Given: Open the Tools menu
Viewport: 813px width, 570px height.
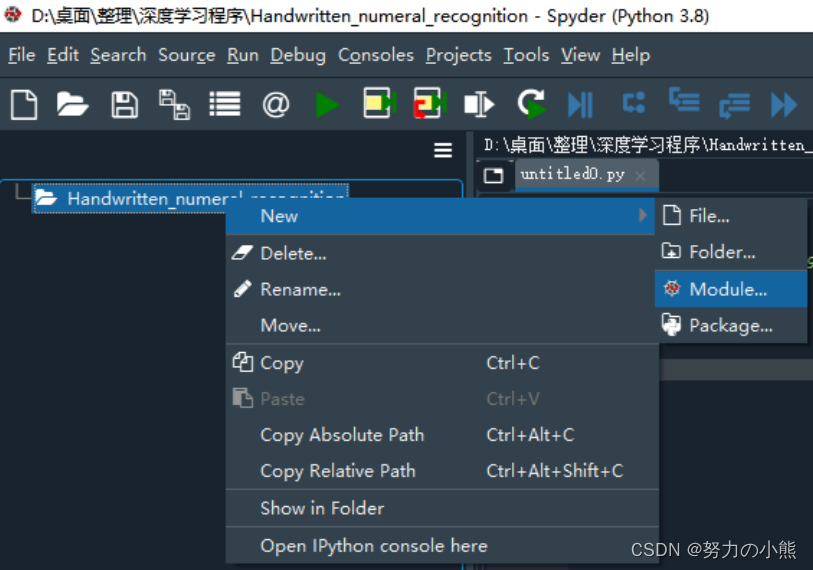Looking at the screenshot, I should [526, 55].
